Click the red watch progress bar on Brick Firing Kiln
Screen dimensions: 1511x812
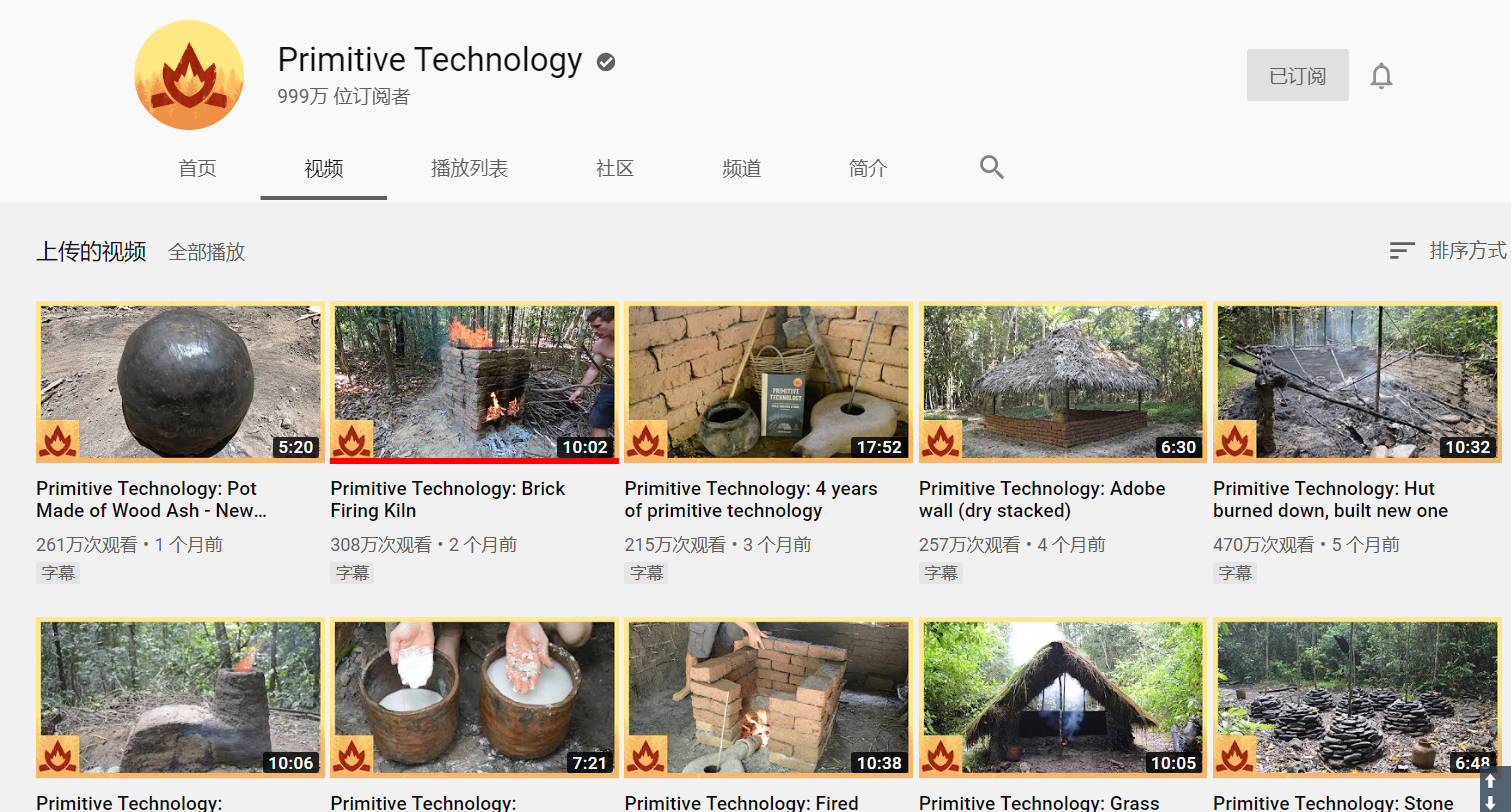[x=473, y=461]
